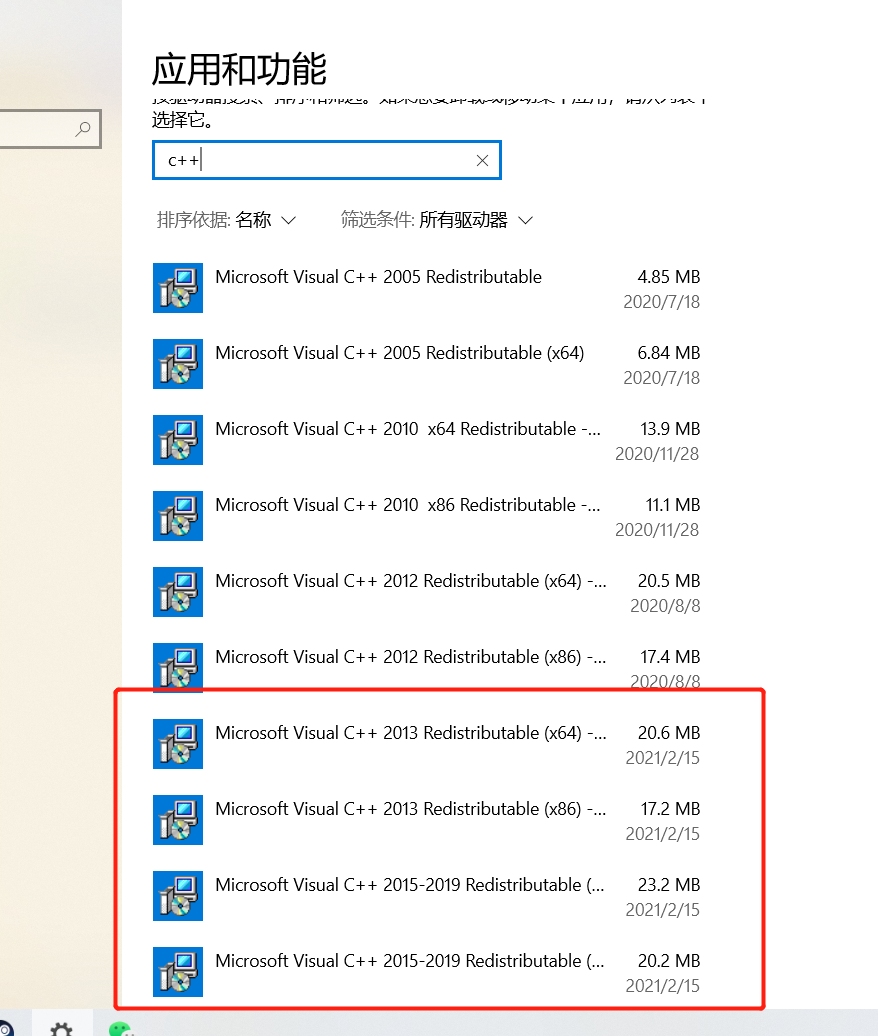This screenshot has height=1036, width=878.
Task: Click the 2020/11/28 date under 13.9 MB
Action: coord(657,454)
